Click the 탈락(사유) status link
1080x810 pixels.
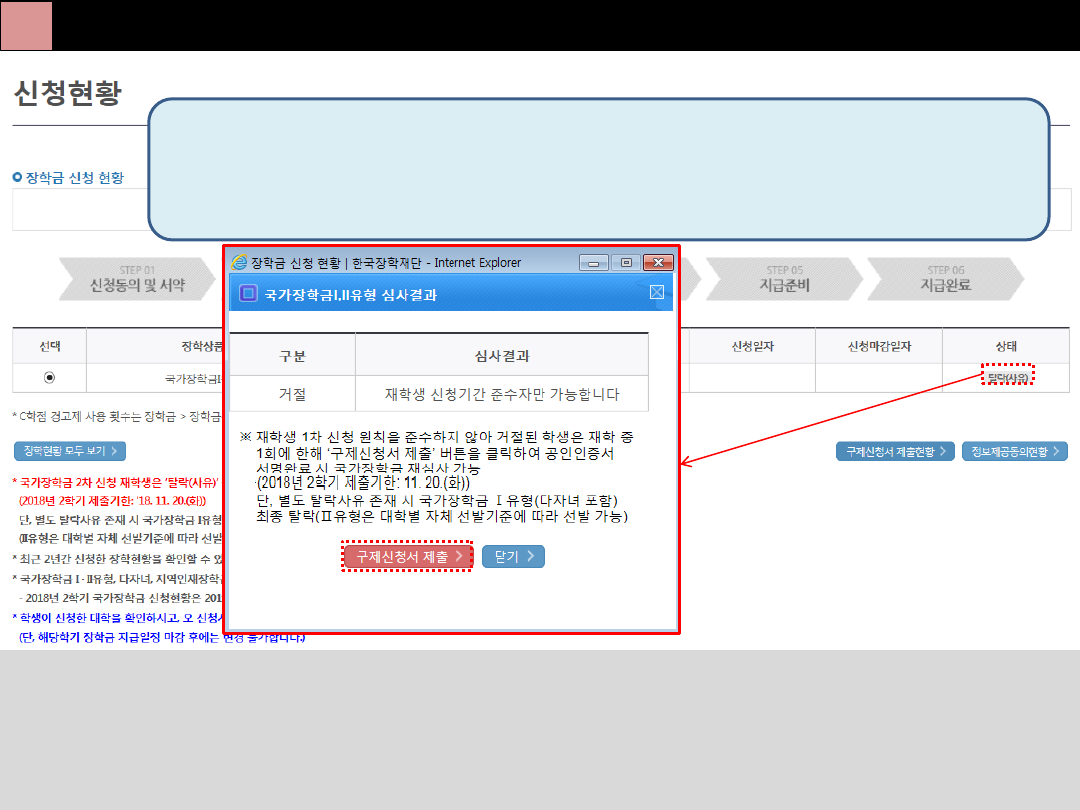pos(1006,377)
